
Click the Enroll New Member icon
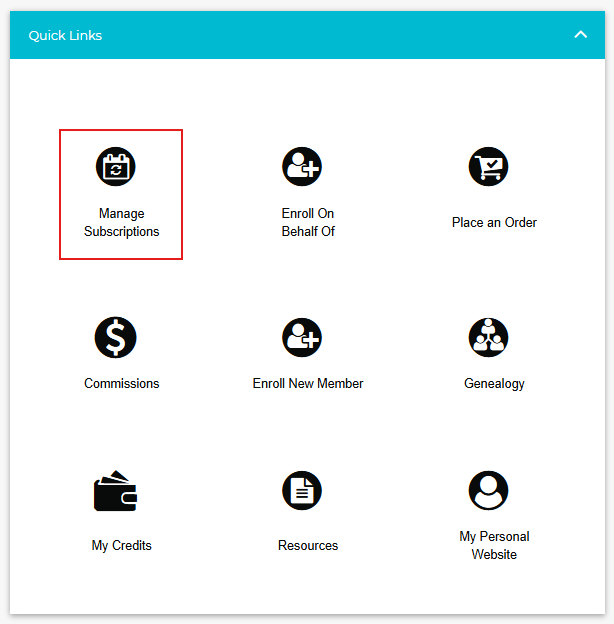(302, 337)
